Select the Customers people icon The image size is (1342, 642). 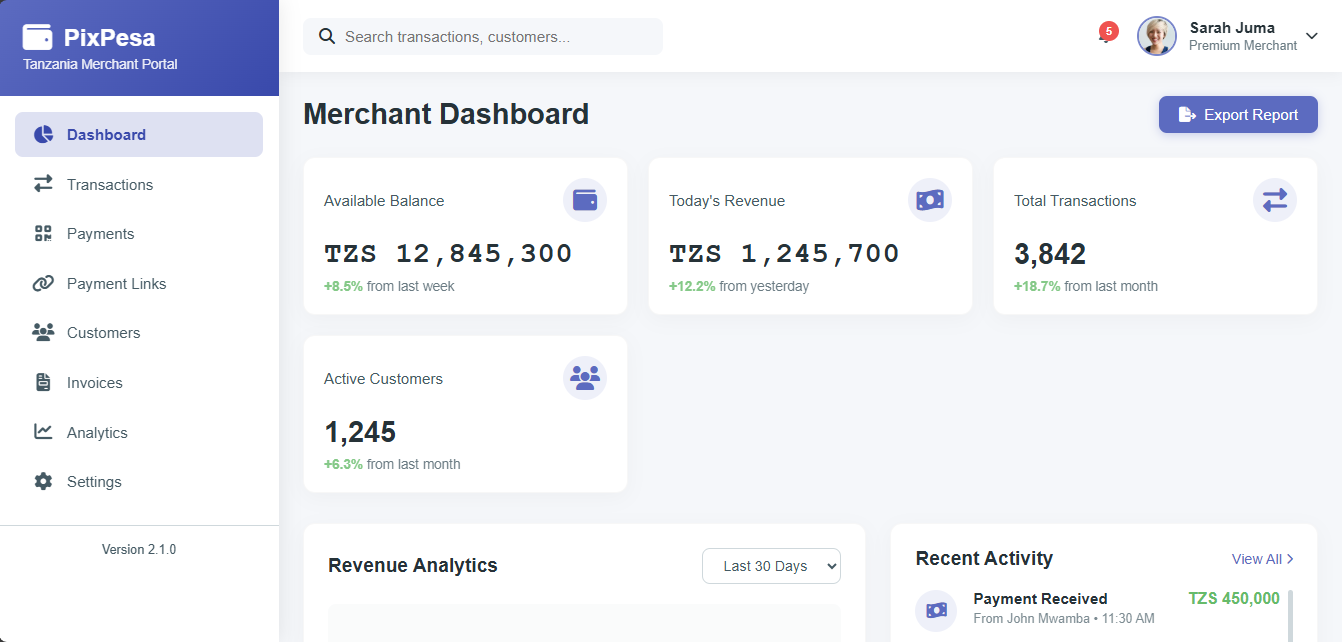pyautogui.click(x=43, y=333)
